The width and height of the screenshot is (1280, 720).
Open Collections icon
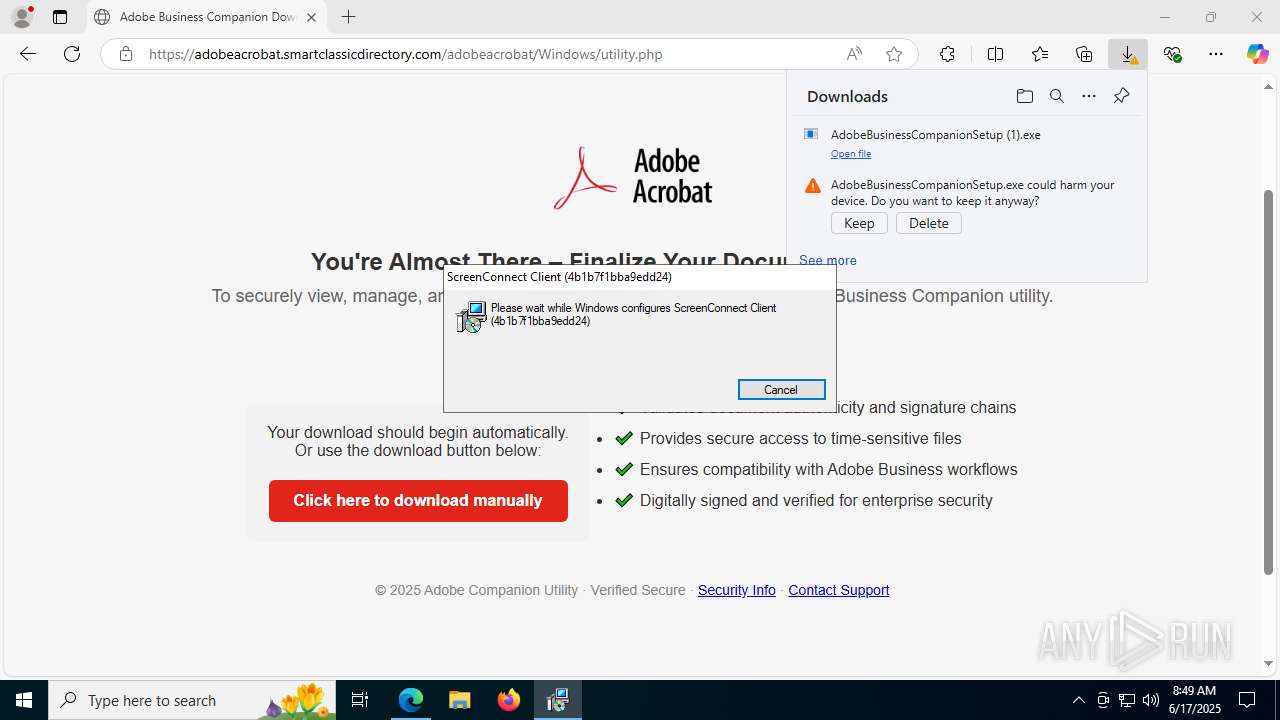click(x=1084, y=54)
